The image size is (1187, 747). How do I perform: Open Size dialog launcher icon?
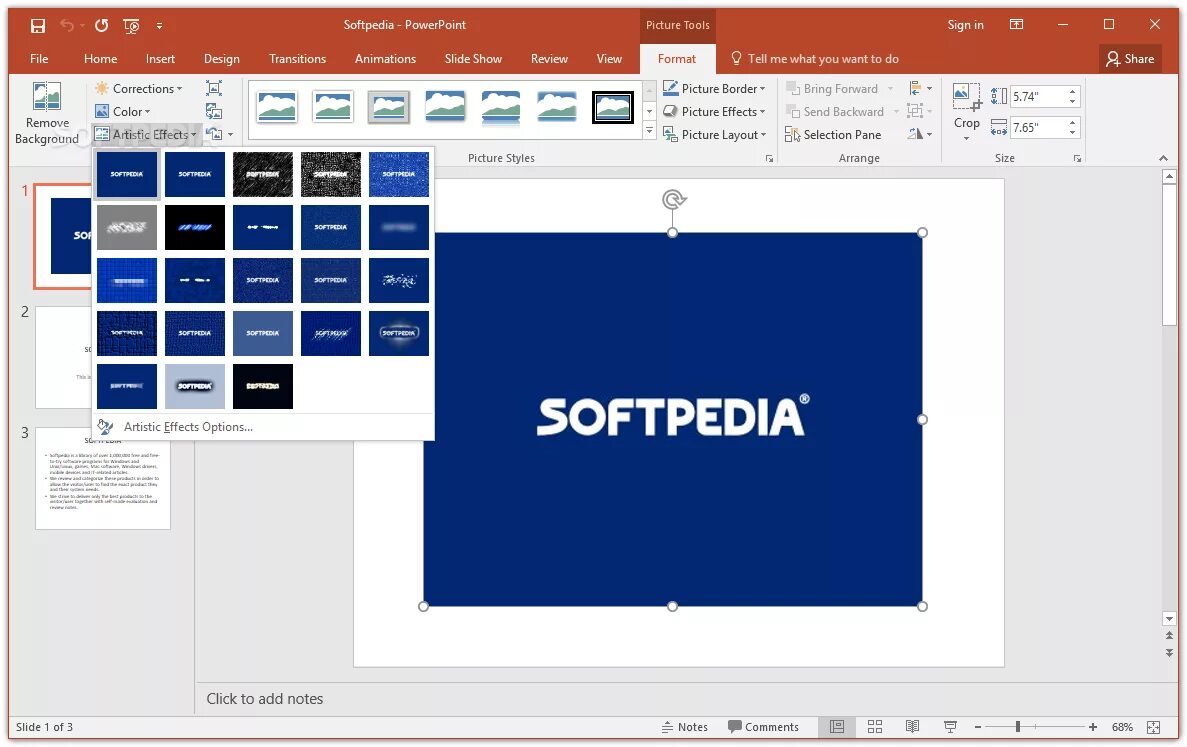tap(1076, 159)
